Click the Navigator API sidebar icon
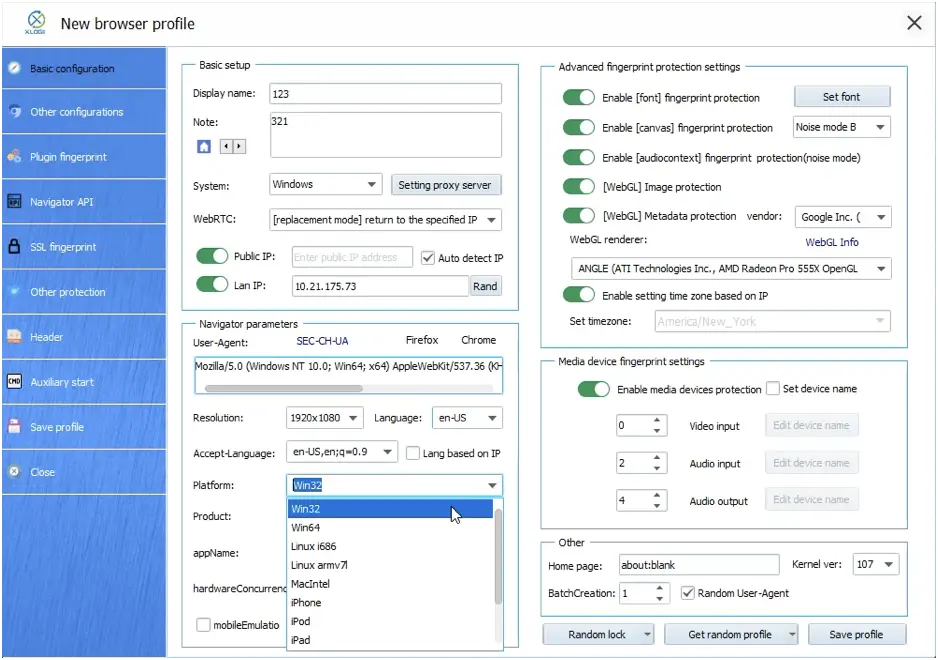Image resolution: width=938 pixels, height=660 pixels. [14, 201]
